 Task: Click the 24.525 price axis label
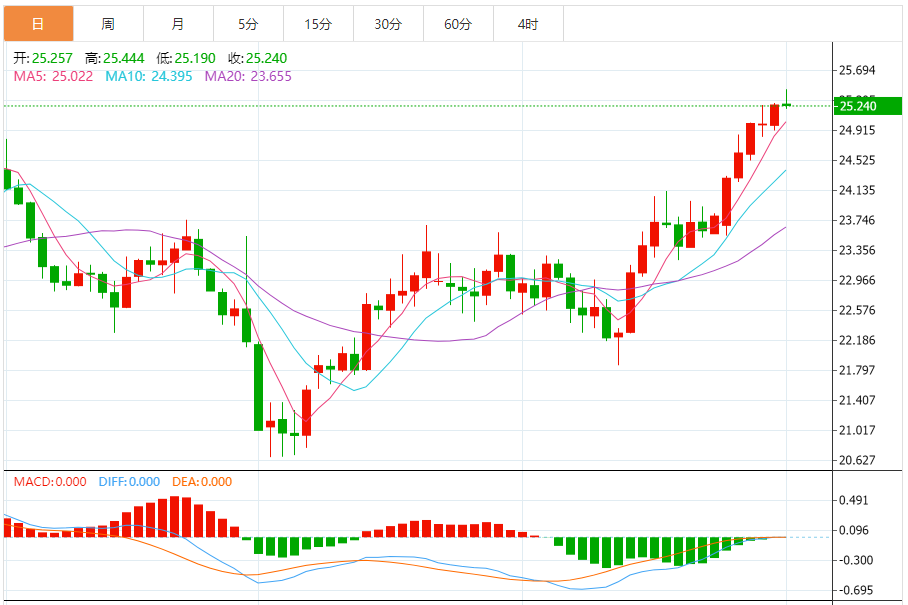pos(857,160)
